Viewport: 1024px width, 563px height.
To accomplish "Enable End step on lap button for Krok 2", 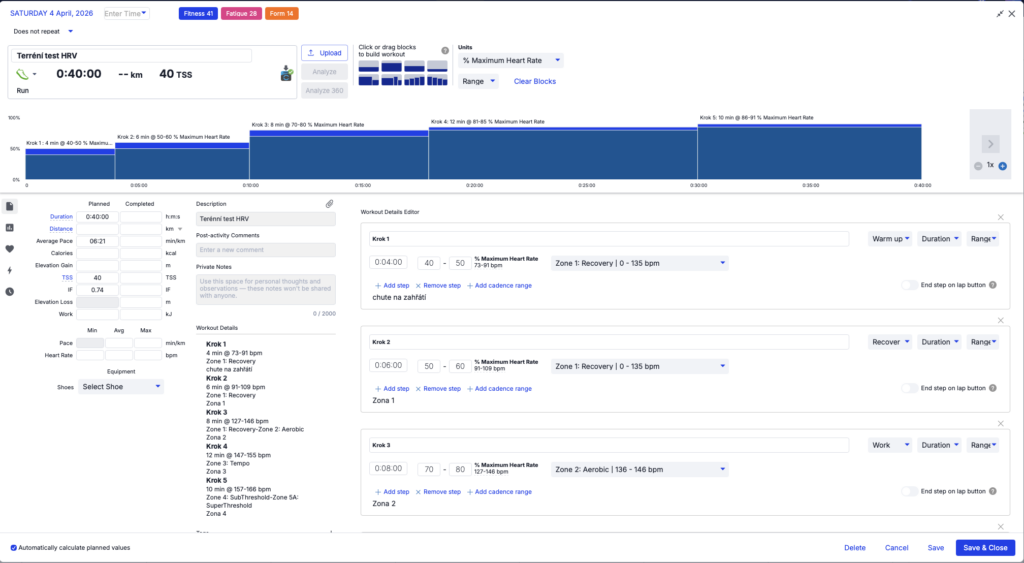I will coord(909,388).
